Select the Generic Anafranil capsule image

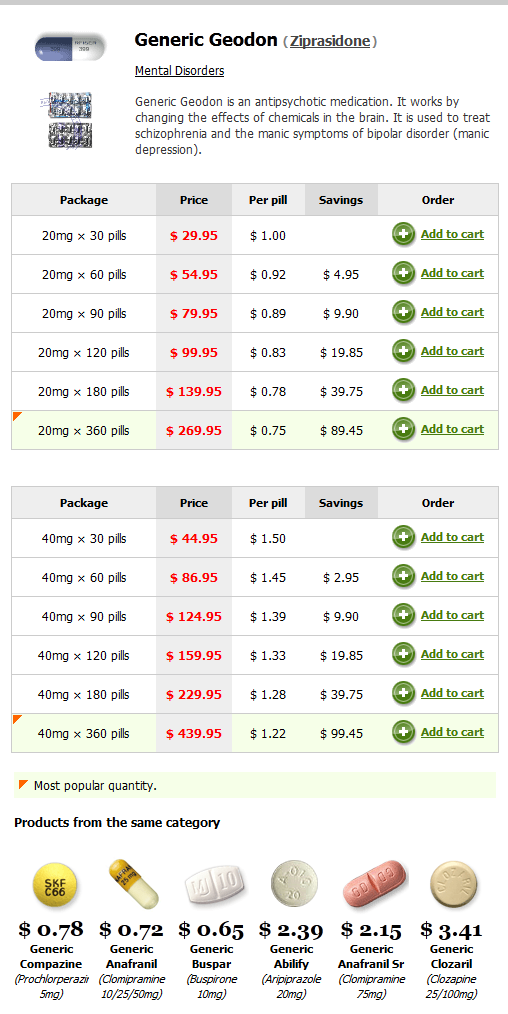(x=132, y=883)
